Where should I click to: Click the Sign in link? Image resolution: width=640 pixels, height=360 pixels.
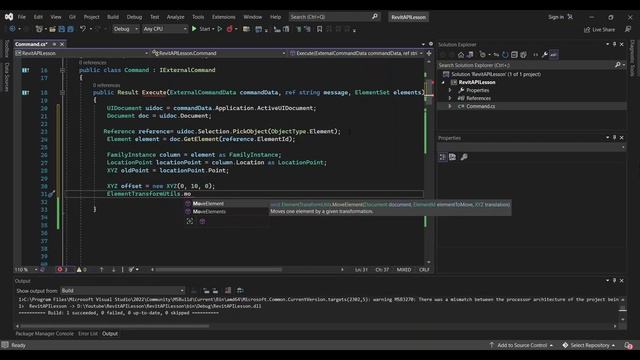556,17
